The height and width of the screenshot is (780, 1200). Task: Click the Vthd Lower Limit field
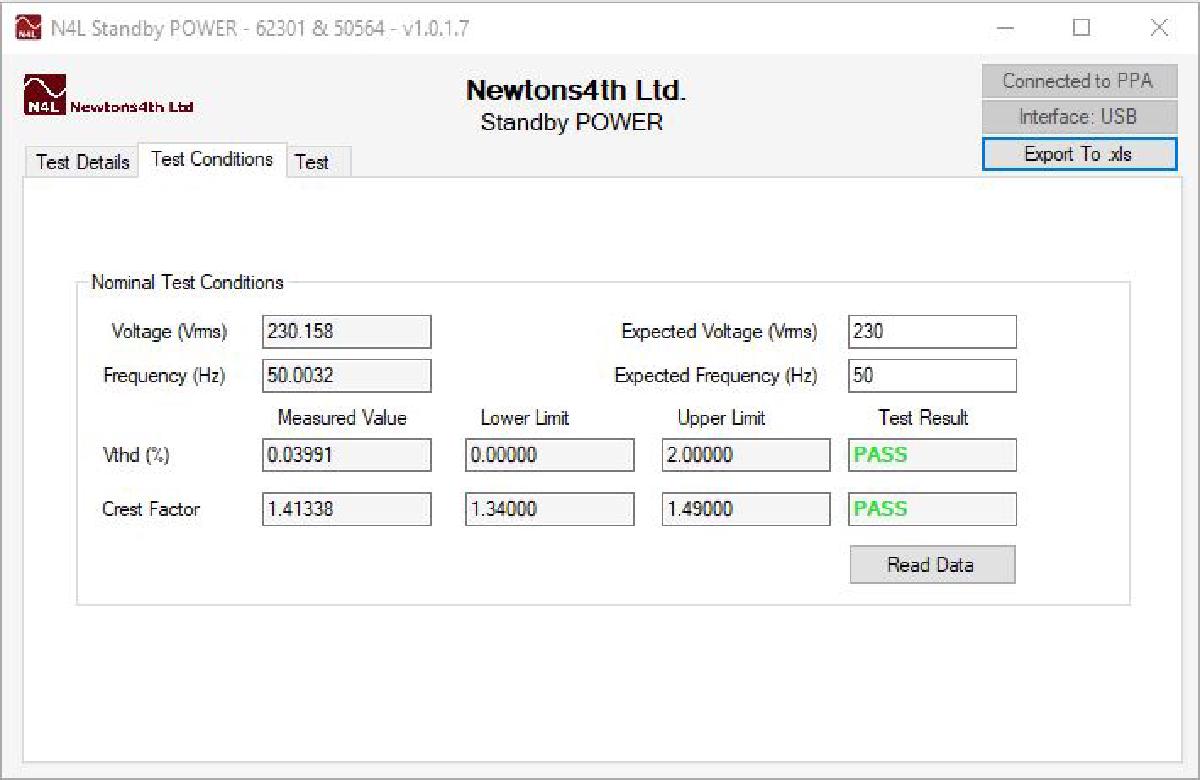click(x=549, y=455)
